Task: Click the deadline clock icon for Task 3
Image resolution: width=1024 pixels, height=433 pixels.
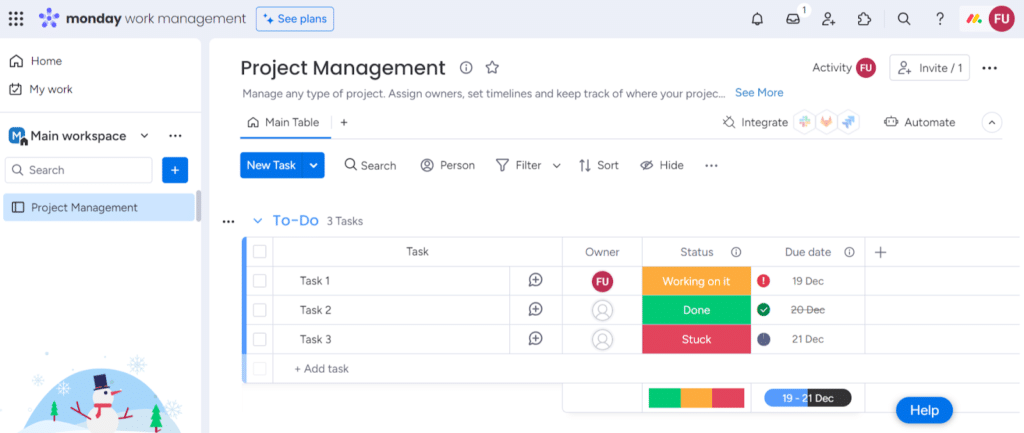Action: [763, 340]
